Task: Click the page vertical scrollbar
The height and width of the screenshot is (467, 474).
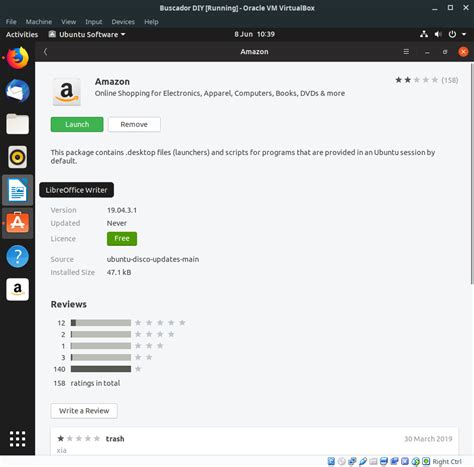Action: tap(472, 173)
